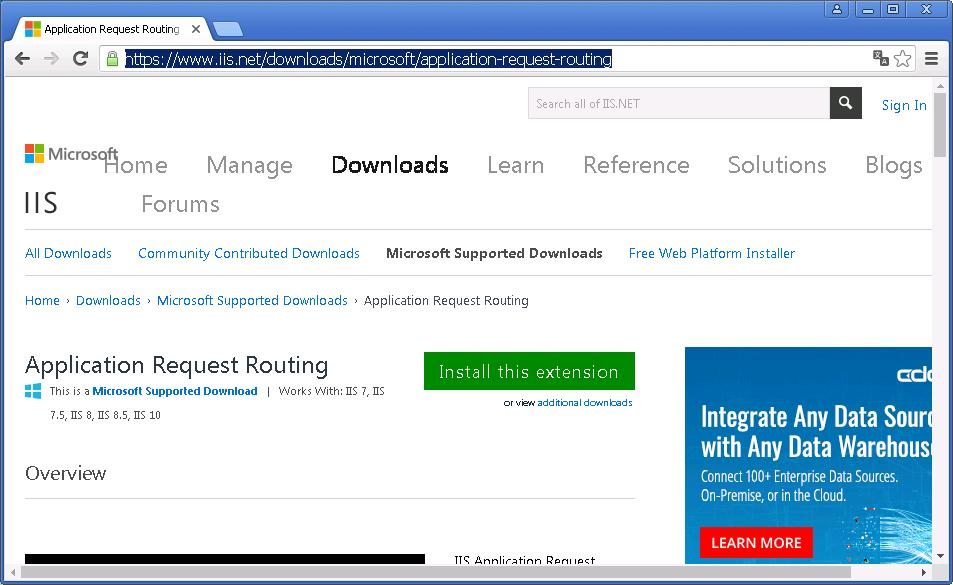Image resolution: width=953 pixels, height=585 pixels.
Task: Click the Downloads breadcrumb link
Action: pos(108,301)
